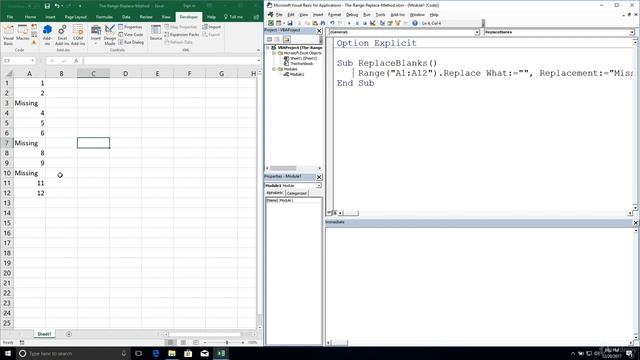The height and width of the screenshot is (360, 640).
Task: Click View Code in Controls group
Action: click(x=131, y=35)
